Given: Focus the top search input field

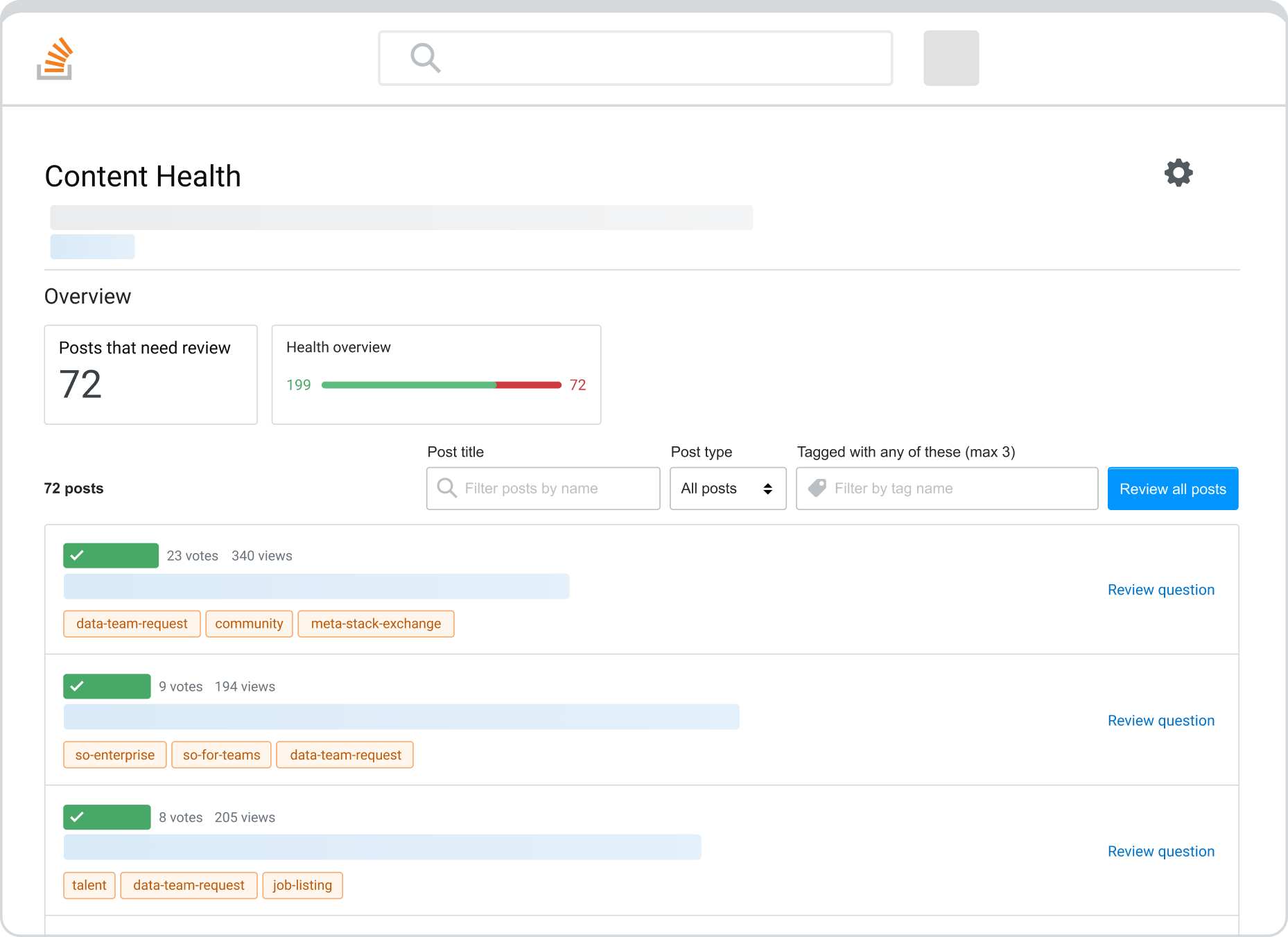Looking at the screenshot, I should 635,58.
